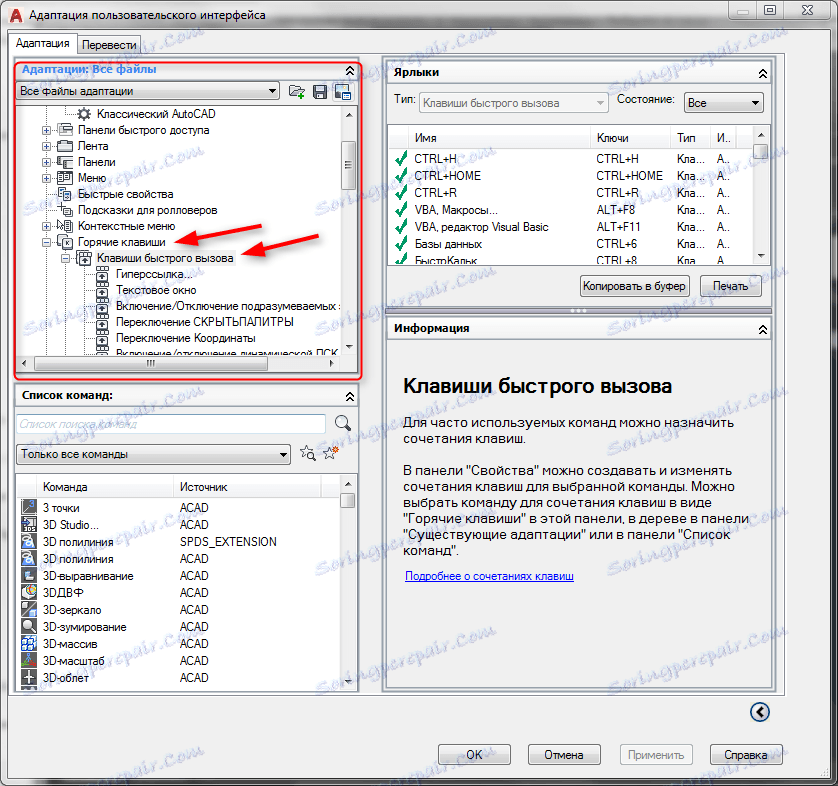Click the round collapse dialog arrow button

point(759,712)
